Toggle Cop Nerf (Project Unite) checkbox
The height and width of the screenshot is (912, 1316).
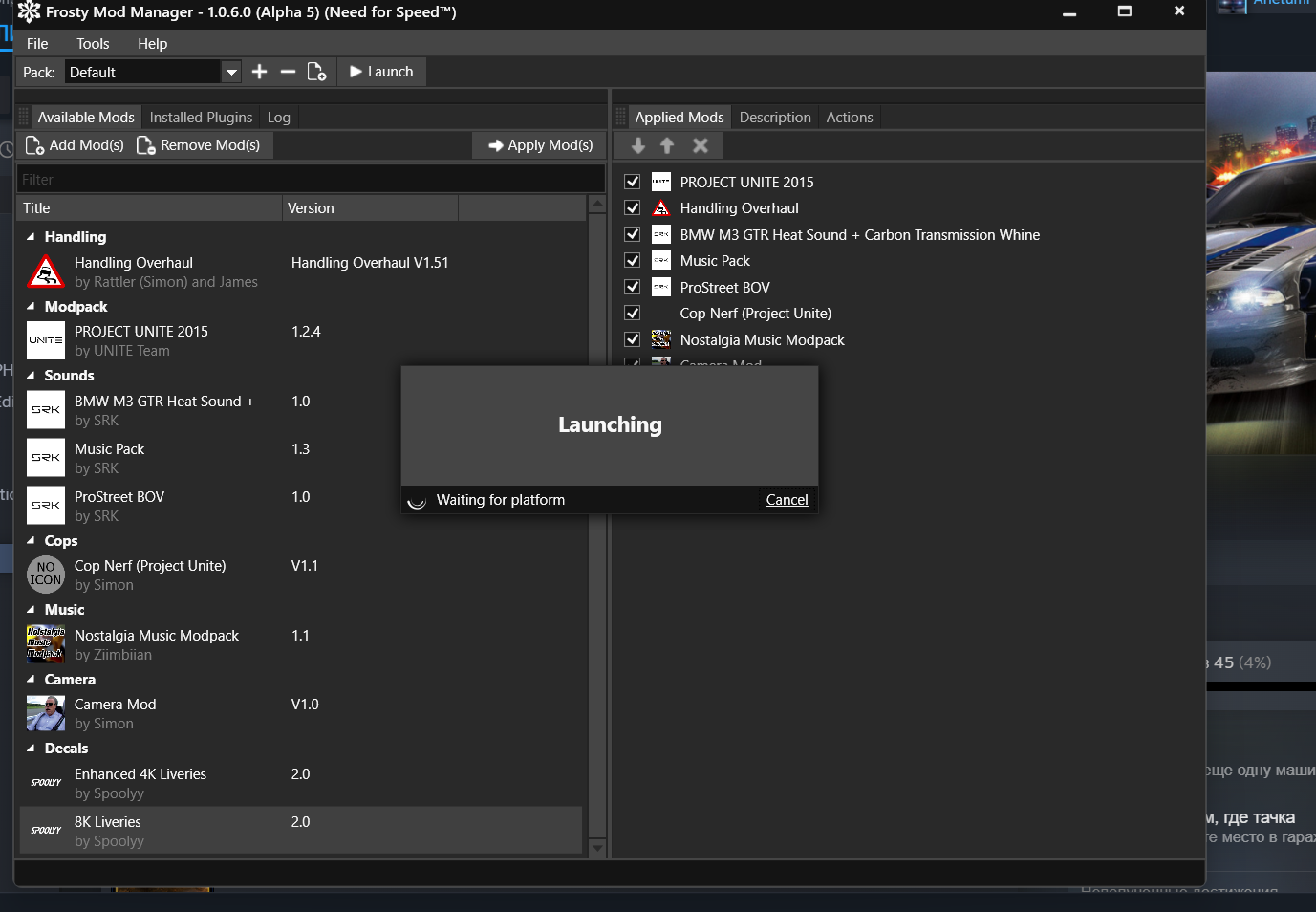click(632, 313)
